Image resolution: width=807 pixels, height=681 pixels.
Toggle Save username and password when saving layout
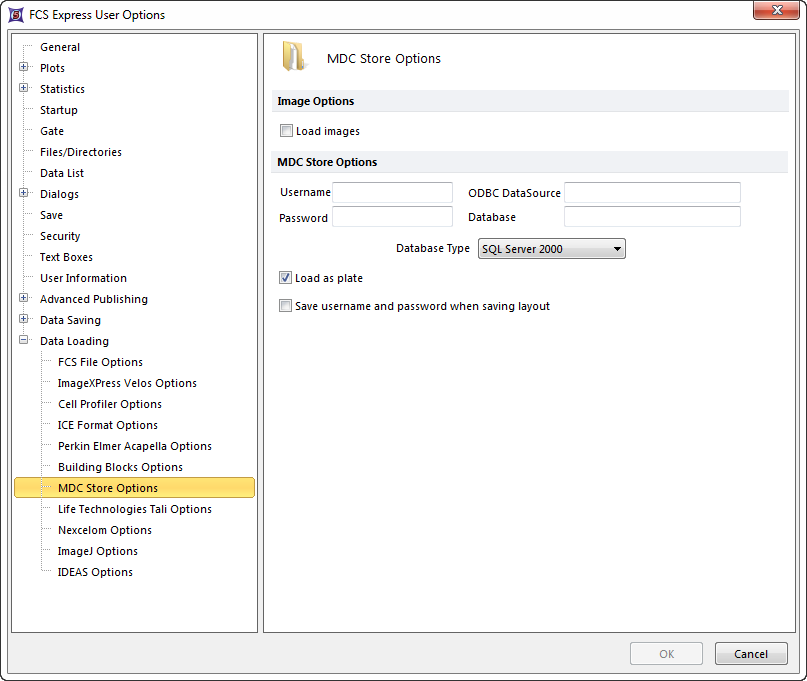click(x=287, y=306)
